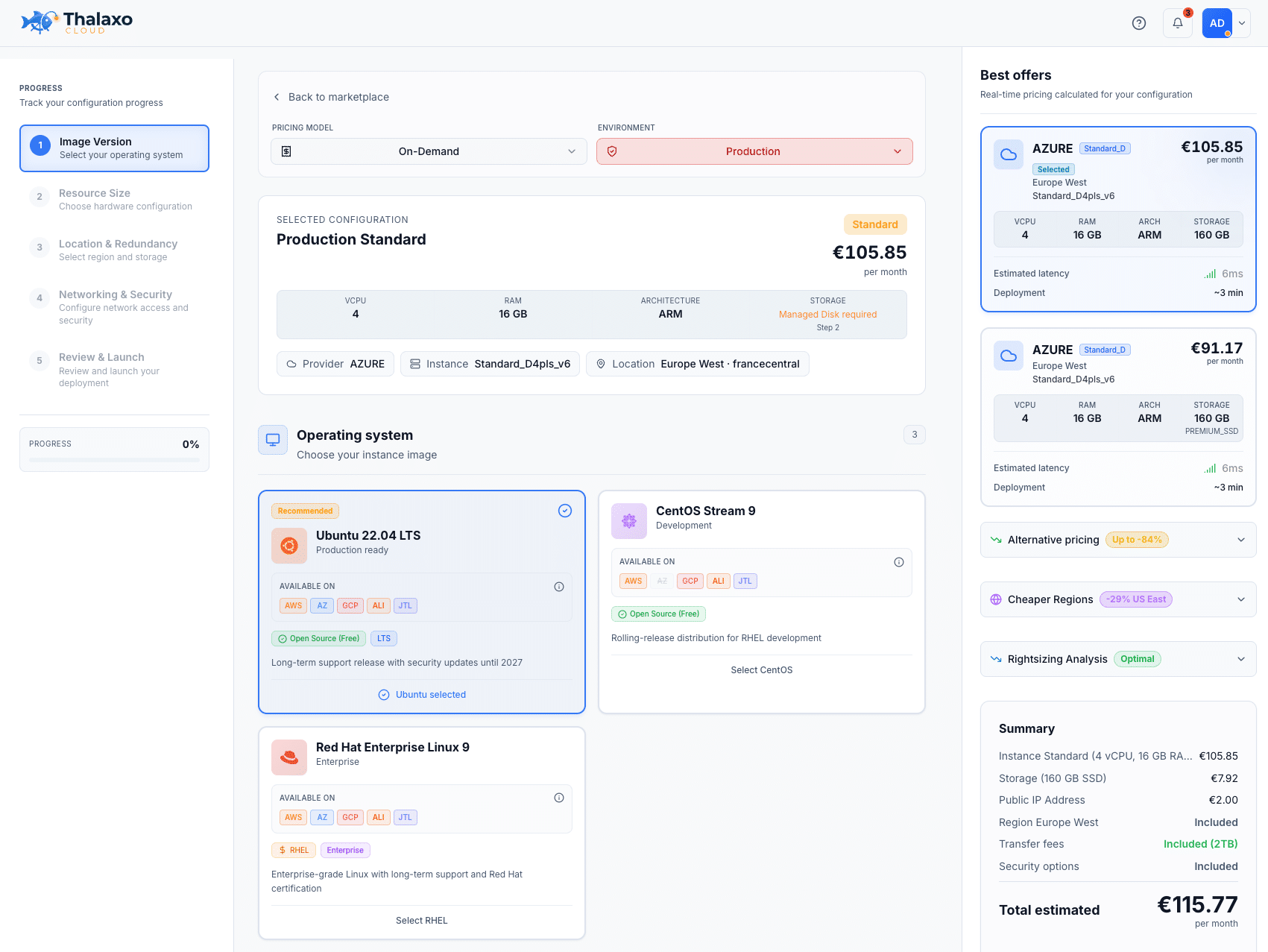The height and width of the screenshot is (952, 1268).
Task: Click the Cheaper Regions globe icon
Action: [996, 599]
